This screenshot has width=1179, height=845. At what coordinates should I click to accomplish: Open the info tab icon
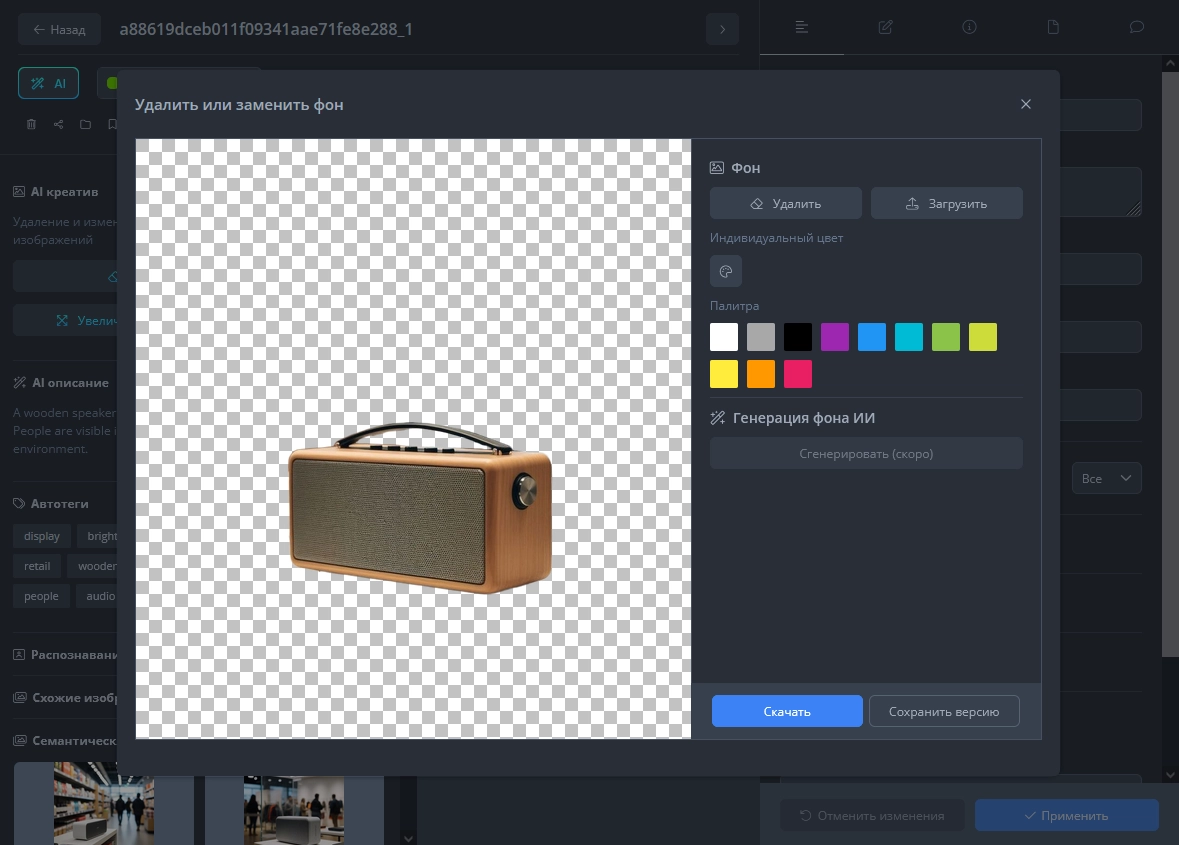(x=969, y=27)
